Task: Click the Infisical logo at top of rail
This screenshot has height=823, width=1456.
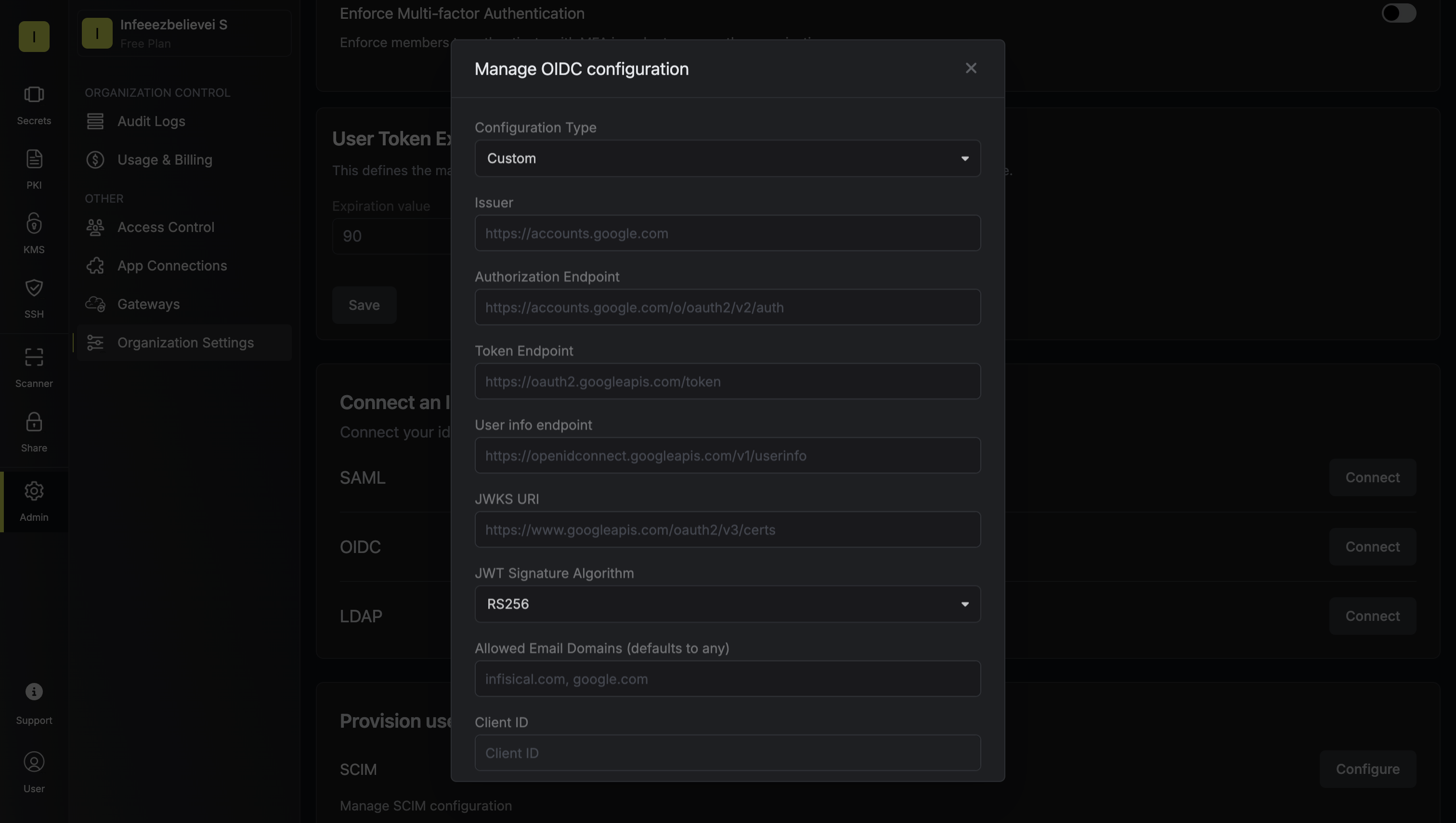Action: tap(34, 36)
